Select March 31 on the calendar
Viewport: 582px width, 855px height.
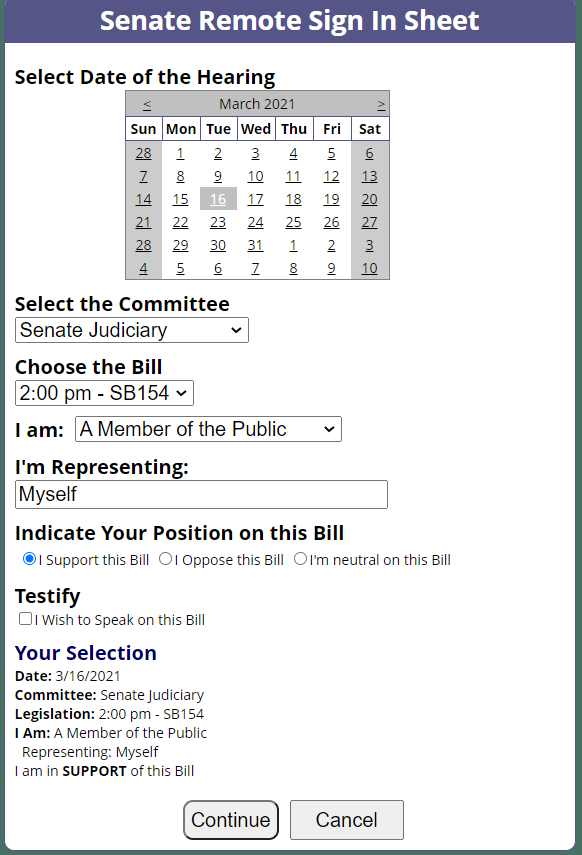click(255, 244)
